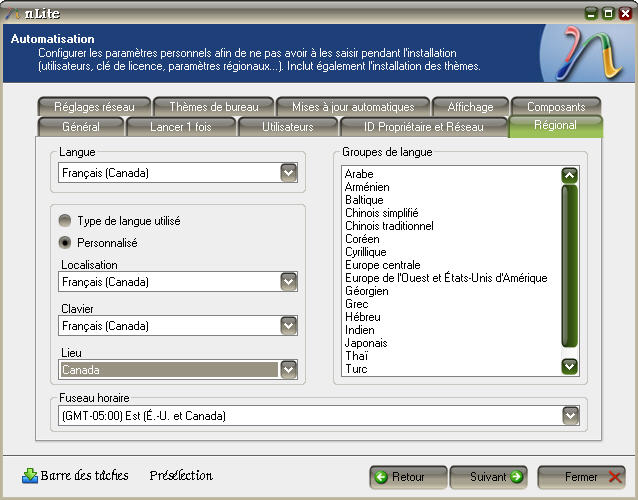The width and height of the screenshot is (638, 500).
Task: Switch to the Composants tab
Action: pos(556,107)
